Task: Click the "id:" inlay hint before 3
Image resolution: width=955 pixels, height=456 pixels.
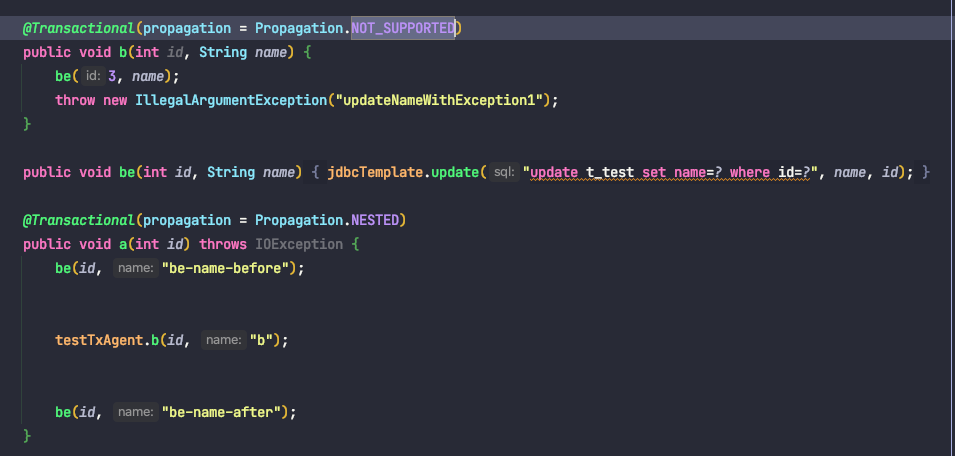Action: (x=93, y=76)
